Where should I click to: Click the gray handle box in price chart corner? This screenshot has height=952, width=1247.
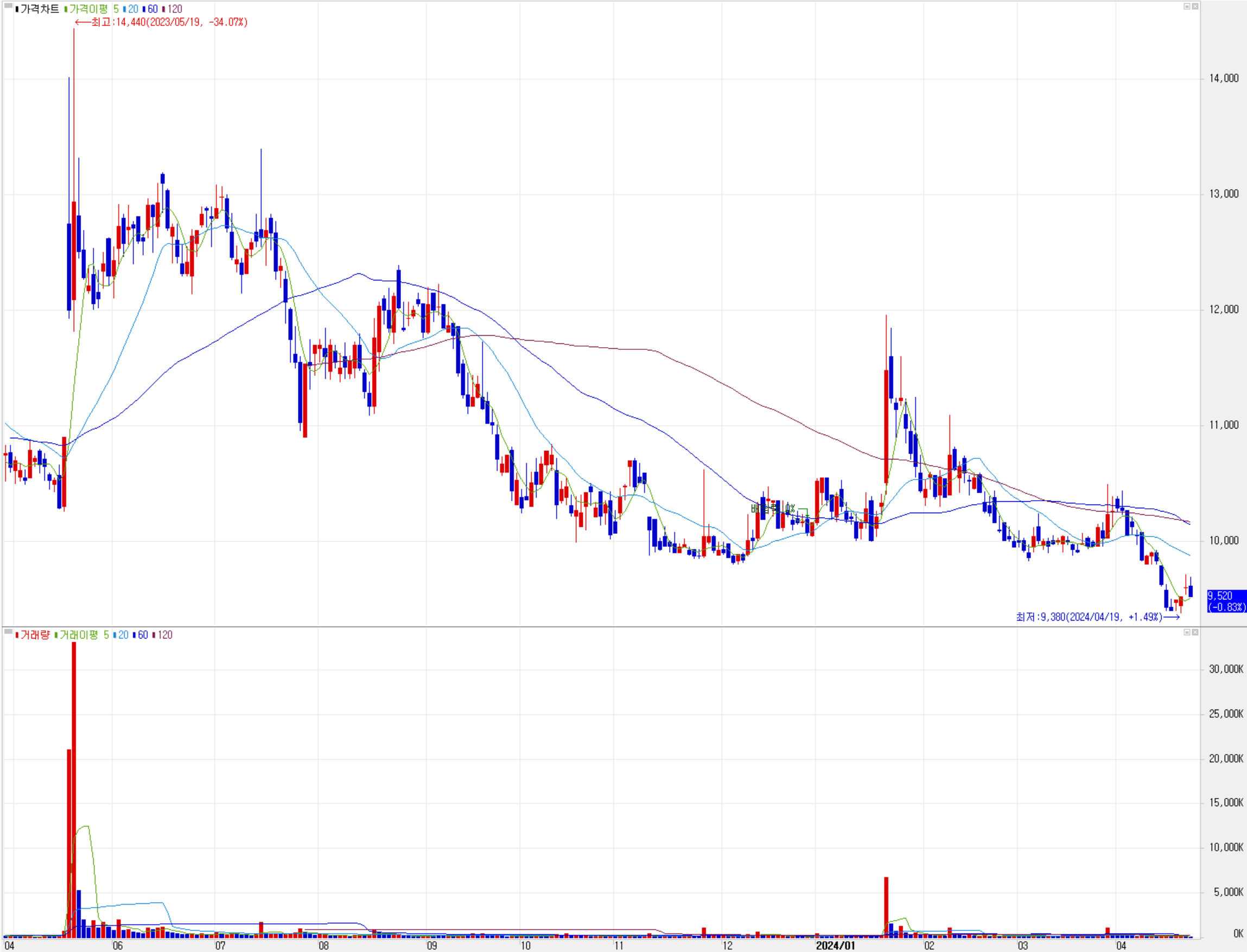tap(9, 6)
